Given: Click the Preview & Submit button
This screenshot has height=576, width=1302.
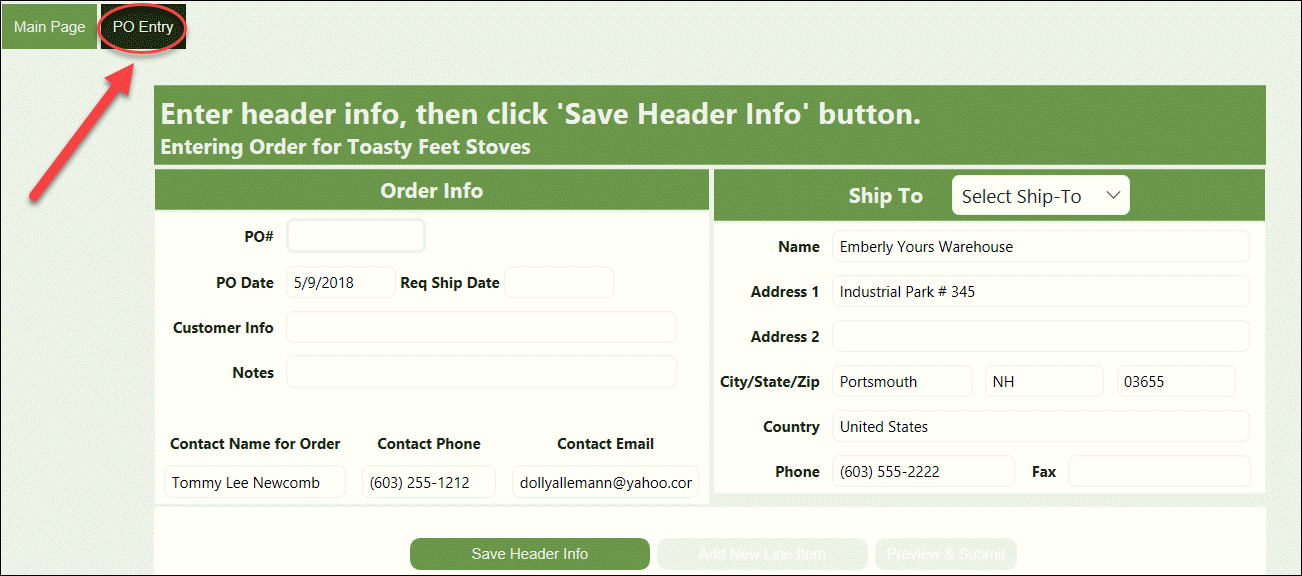Looking at the screenshot, I should 946,553.
